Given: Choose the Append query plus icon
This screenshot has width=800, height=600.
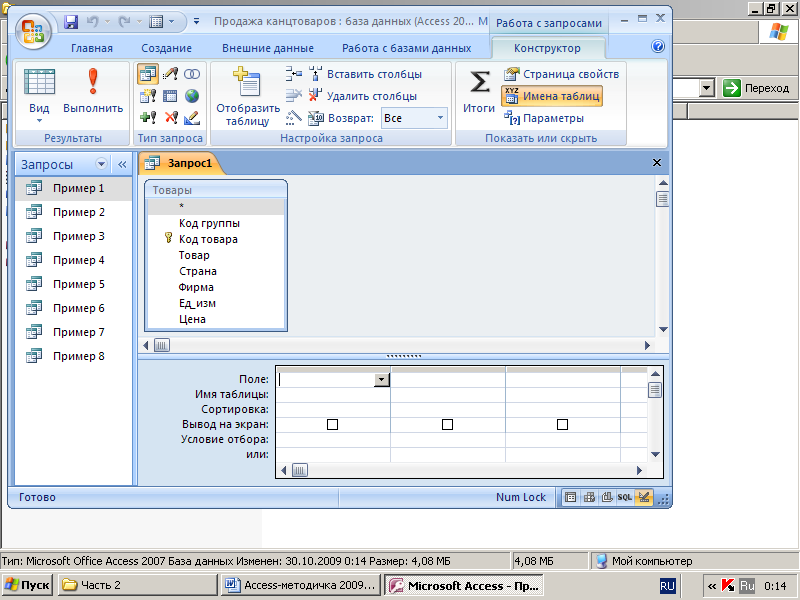Looking at the screenshot, I should click(148, 118).
